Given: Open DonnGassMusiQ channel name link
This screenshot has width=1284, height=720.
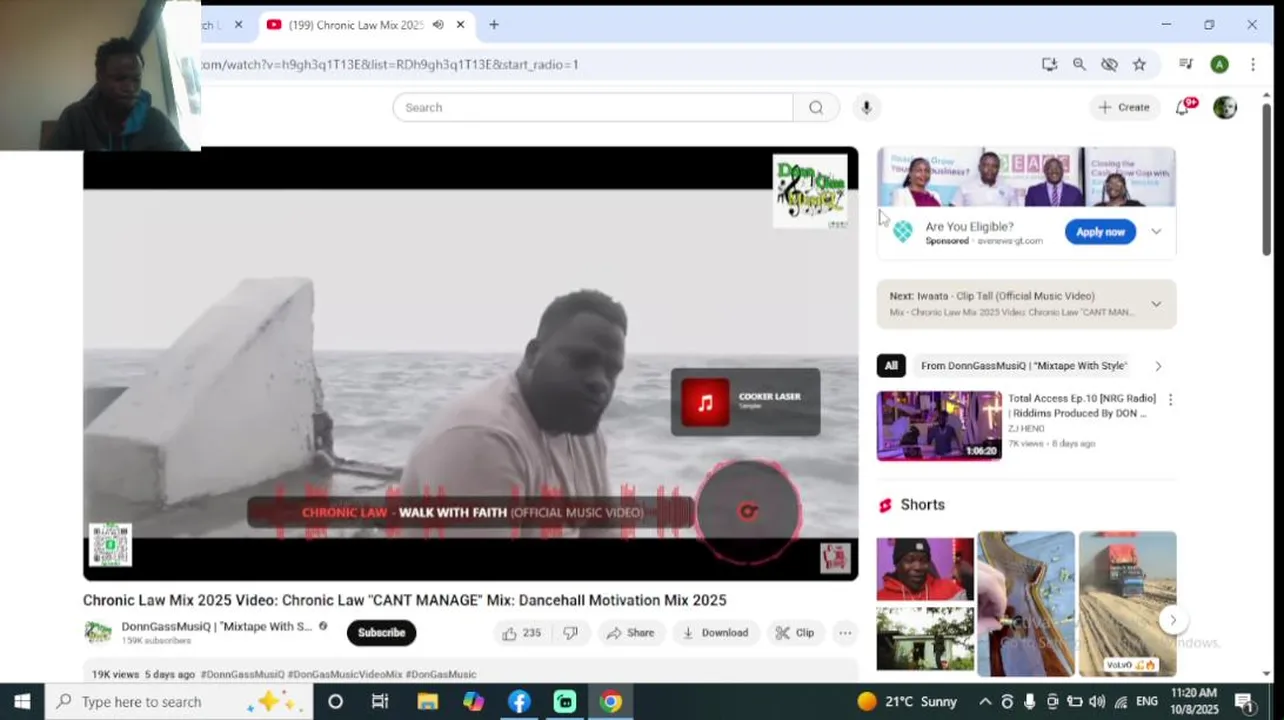Looking at the screenshot, I should 216,626.
